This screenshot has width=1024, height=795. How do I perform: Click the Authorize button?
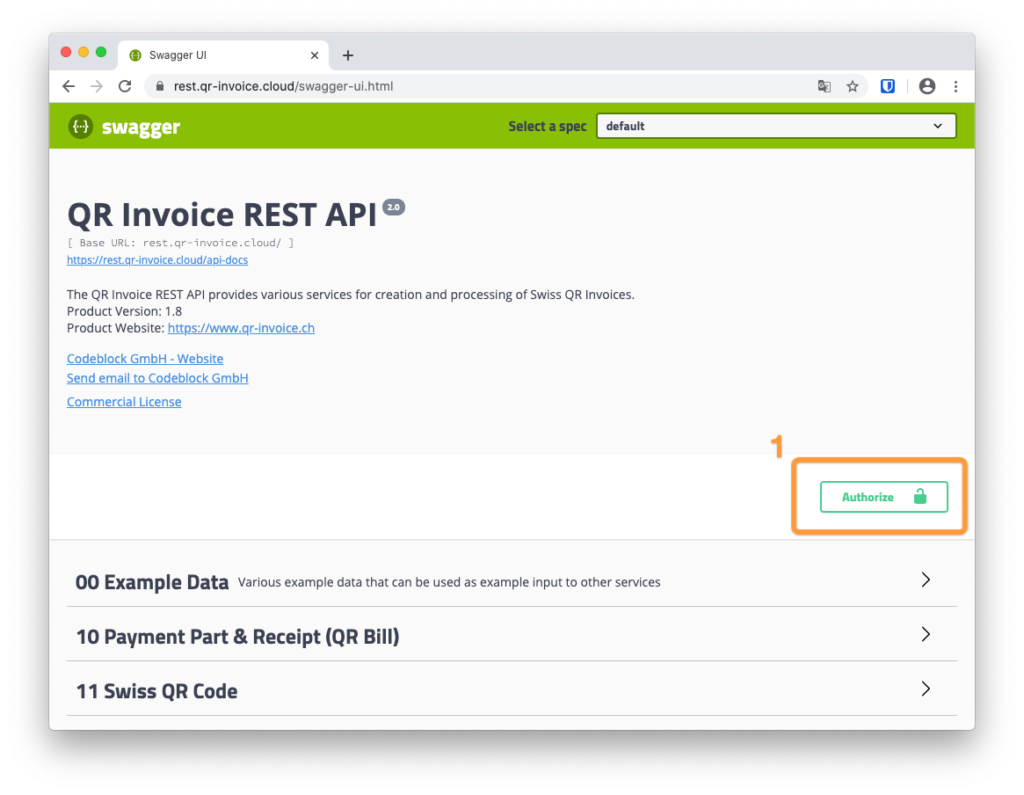[x=884, y=496]
